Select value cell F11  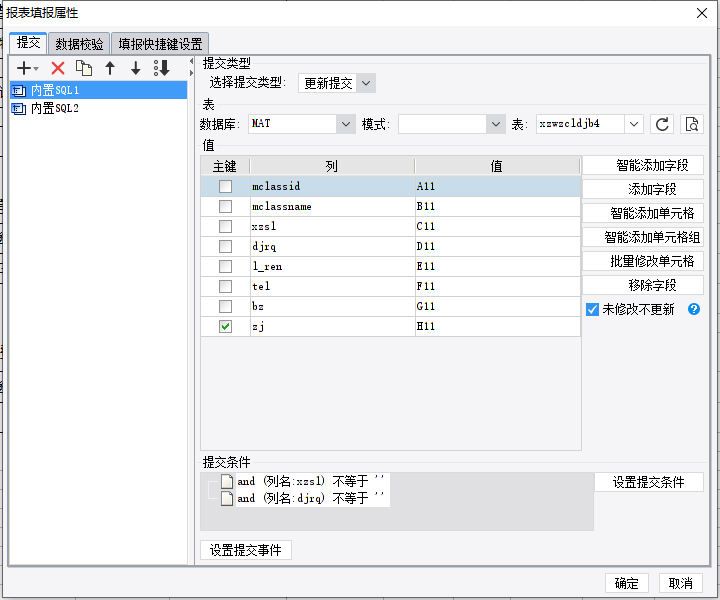click(x=498, y=286)
